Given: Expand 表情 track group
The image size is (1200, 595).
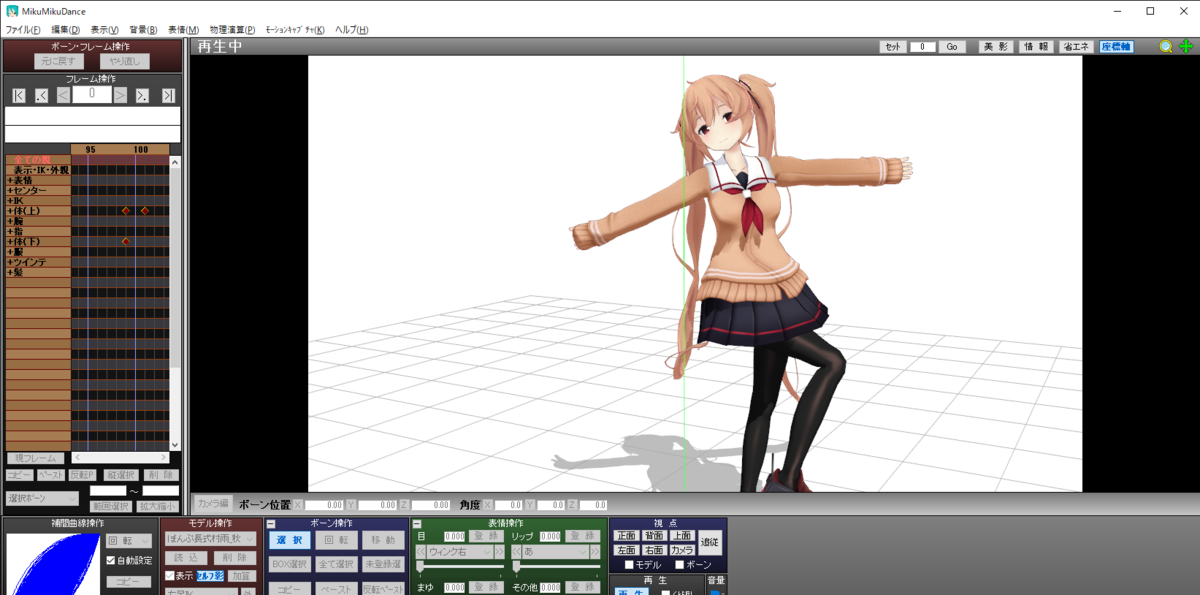Looking at the screenshot, I should tap(10, 180).
